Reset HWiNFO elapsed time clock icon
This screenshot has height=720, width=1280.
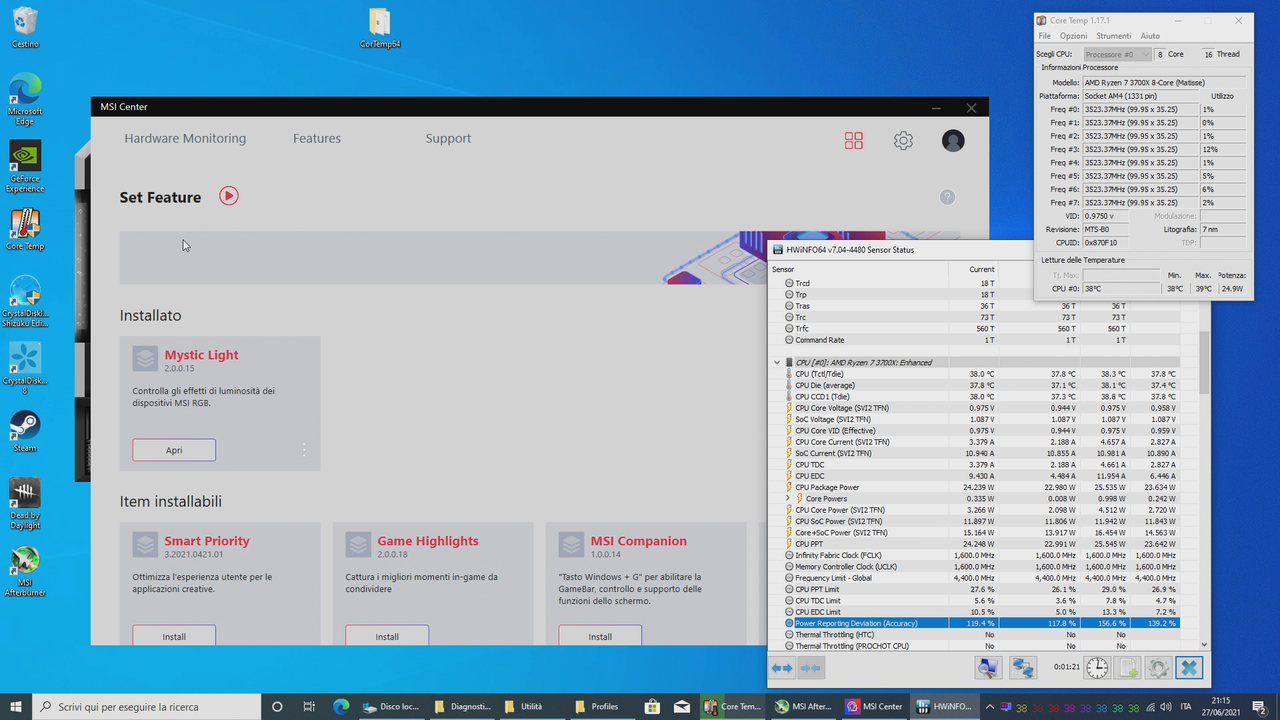coord(1097,667)
